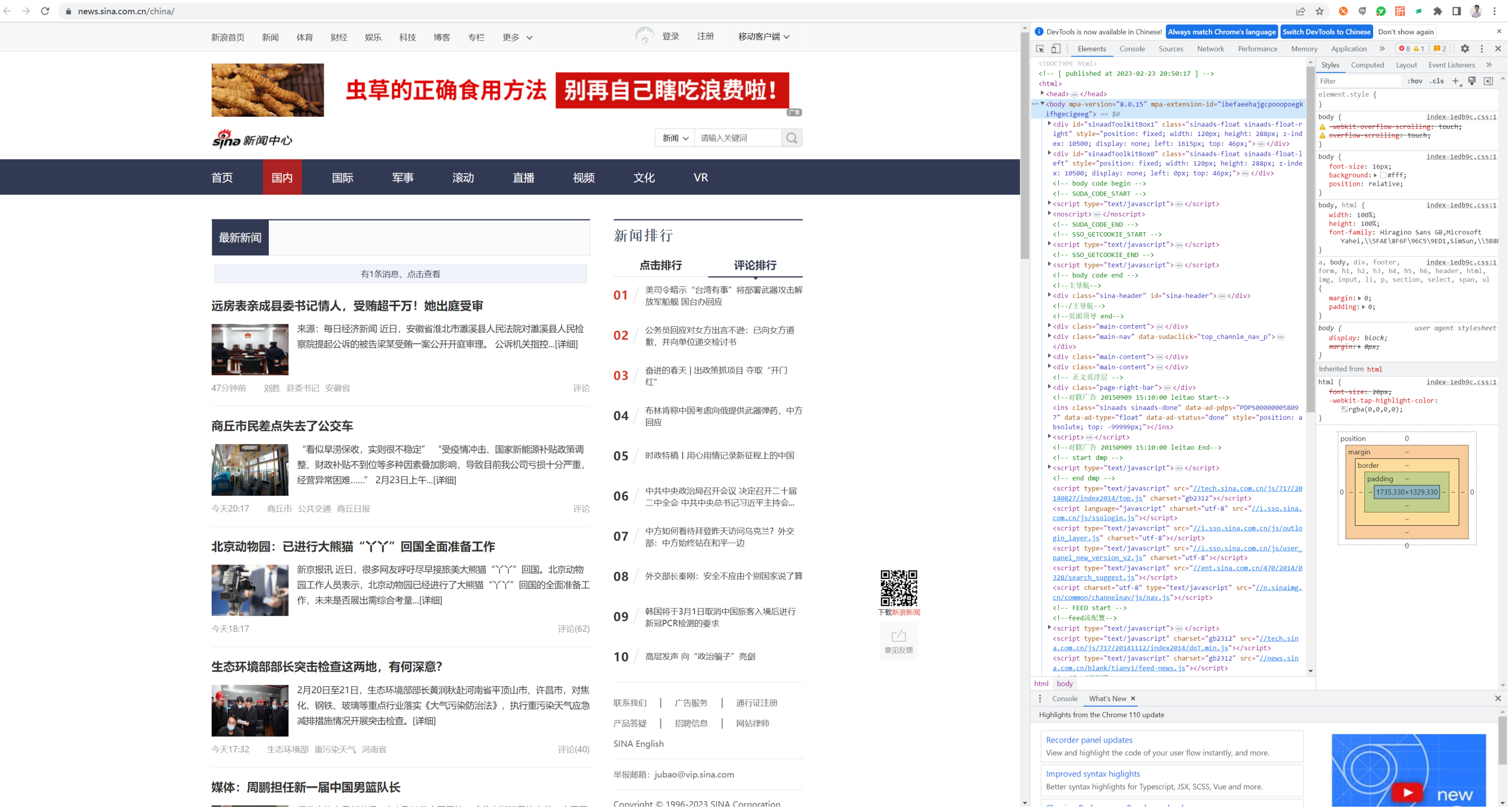The height and width of the screenshot is (810, 1512).
Task: Activate the inspect element picker icon
Action: pos(1040,49)
